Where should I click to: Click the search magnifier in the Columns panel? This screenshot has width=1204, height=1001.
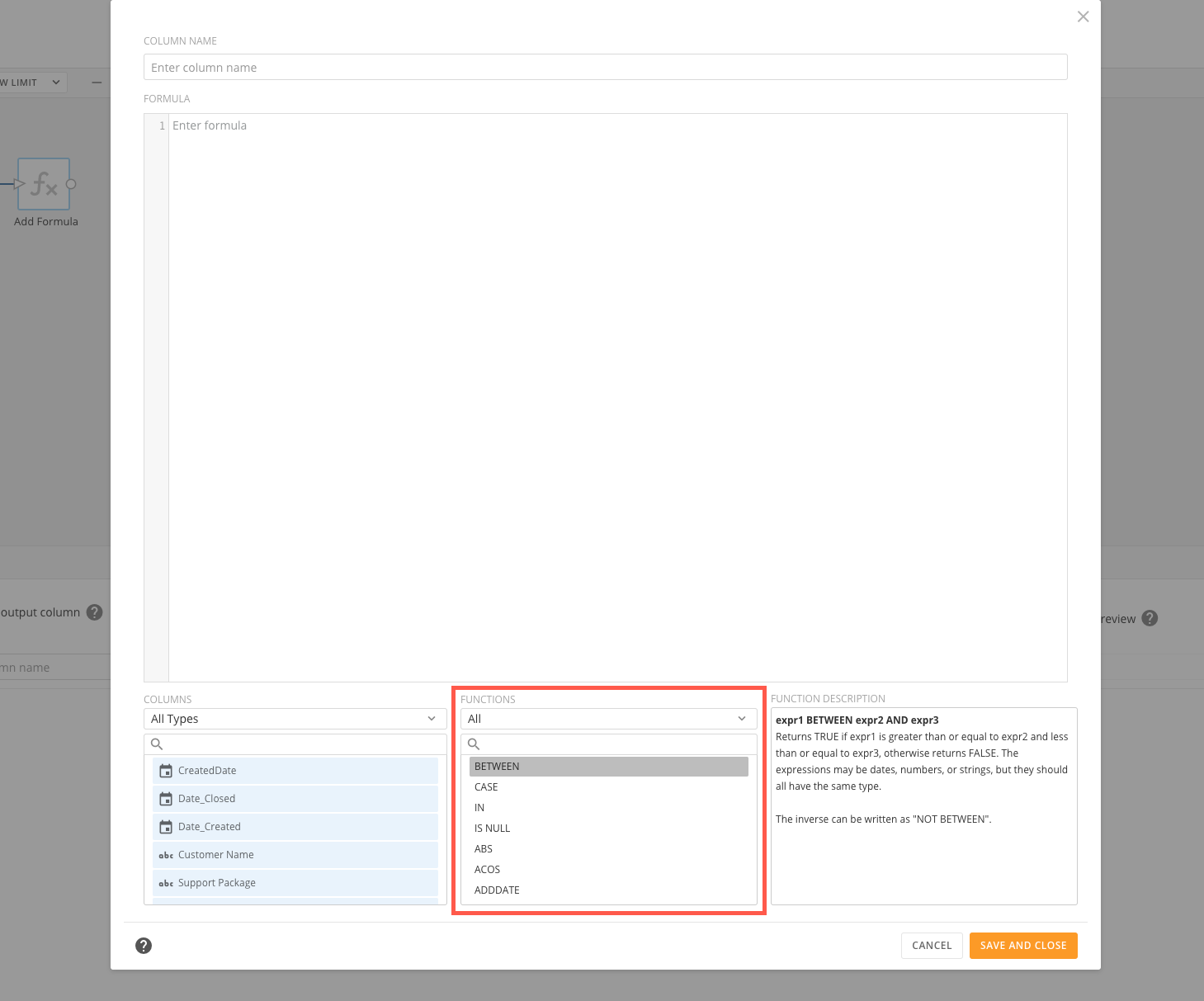pyautogui.click(x=157, y=744)
